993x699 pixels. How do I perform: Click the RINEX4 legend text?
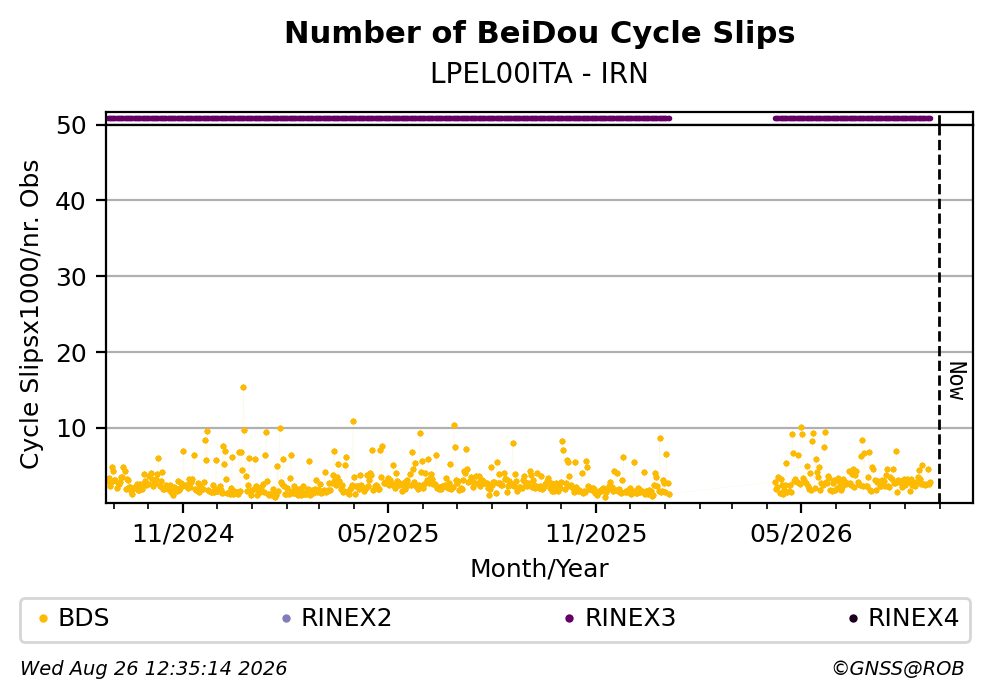coord(913,618)
